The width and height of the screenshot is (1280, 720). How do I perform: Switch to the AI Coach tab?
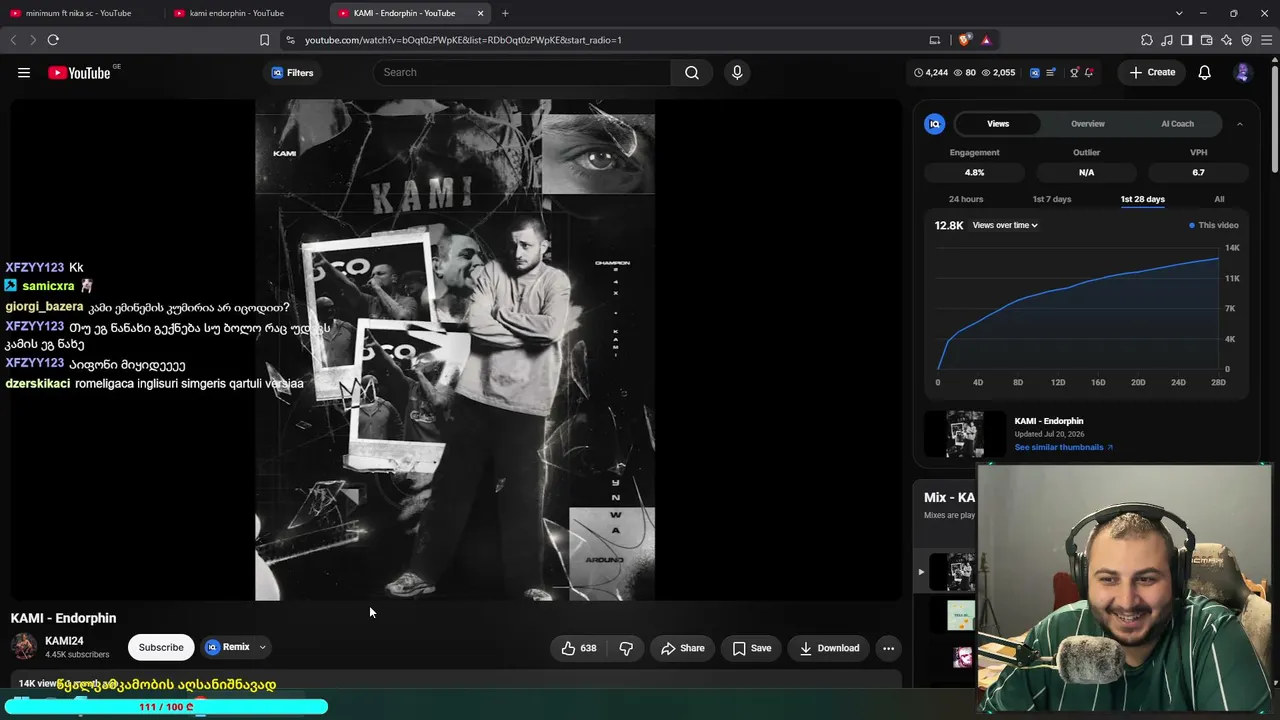(x=1177, y=124)
